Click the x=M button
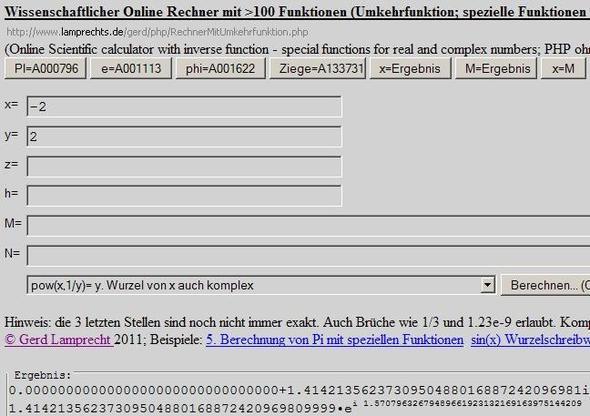Screen dimensions: 590x416 pos(563,68)
